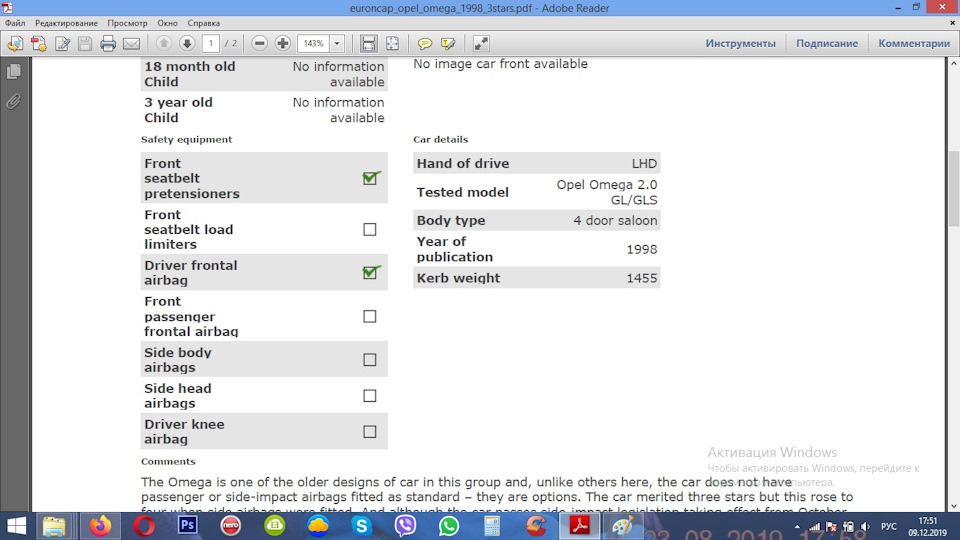Image resolution: width=960 pixels, height=540 pixels.
Task: Zoom out with the minus button
Action: [260, 43]
